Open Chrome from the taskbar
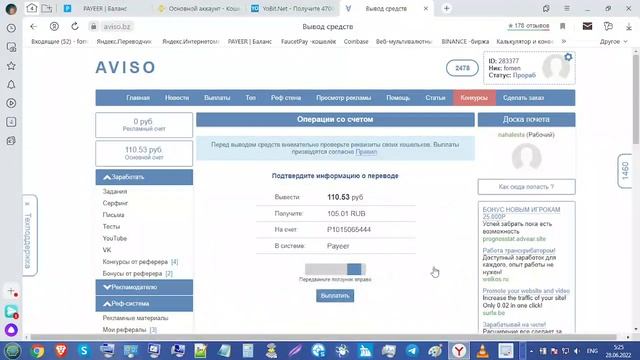Viewport: 640px width, 360px height. click(x=38, y=351)
